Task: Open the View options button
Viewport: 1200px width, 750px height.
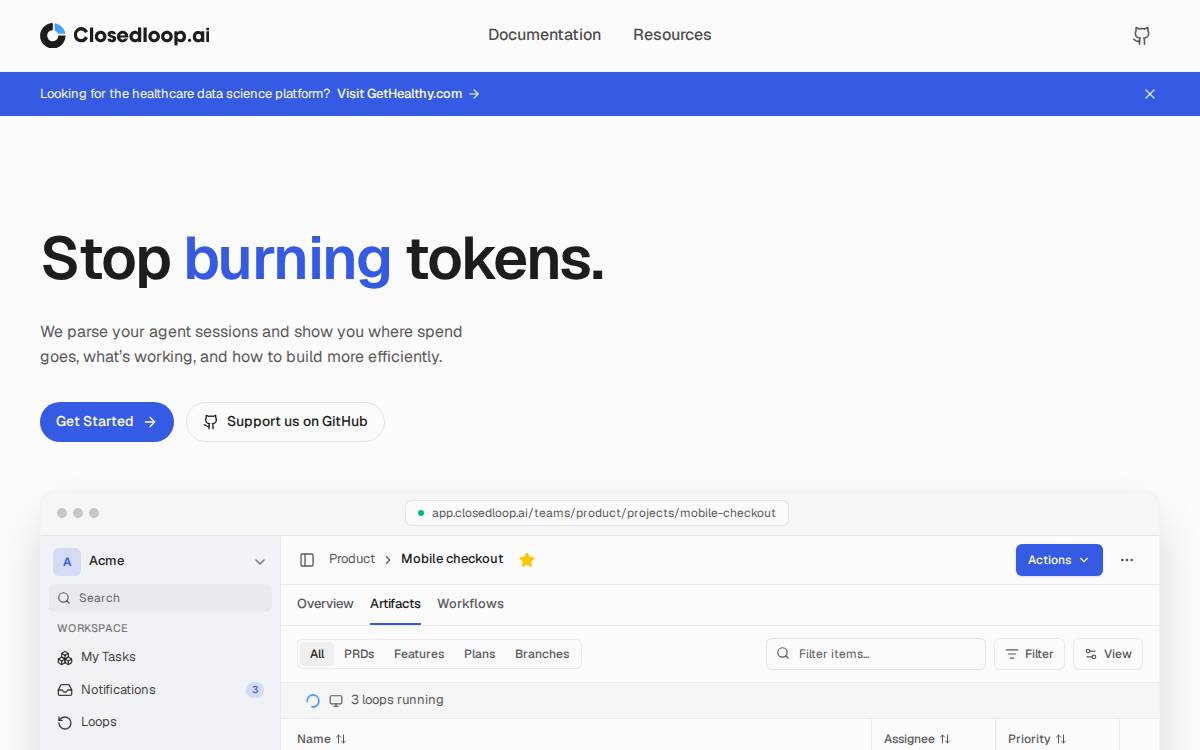Action: pyautogui.click(x=1108, y=654)
